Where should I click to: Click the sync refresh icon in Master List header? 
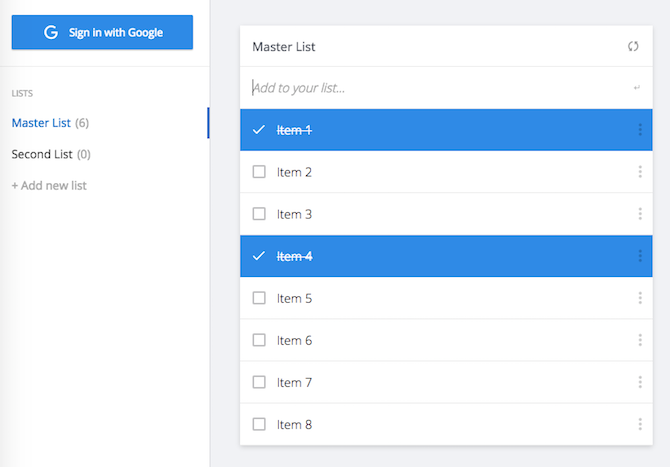point(632,46)
